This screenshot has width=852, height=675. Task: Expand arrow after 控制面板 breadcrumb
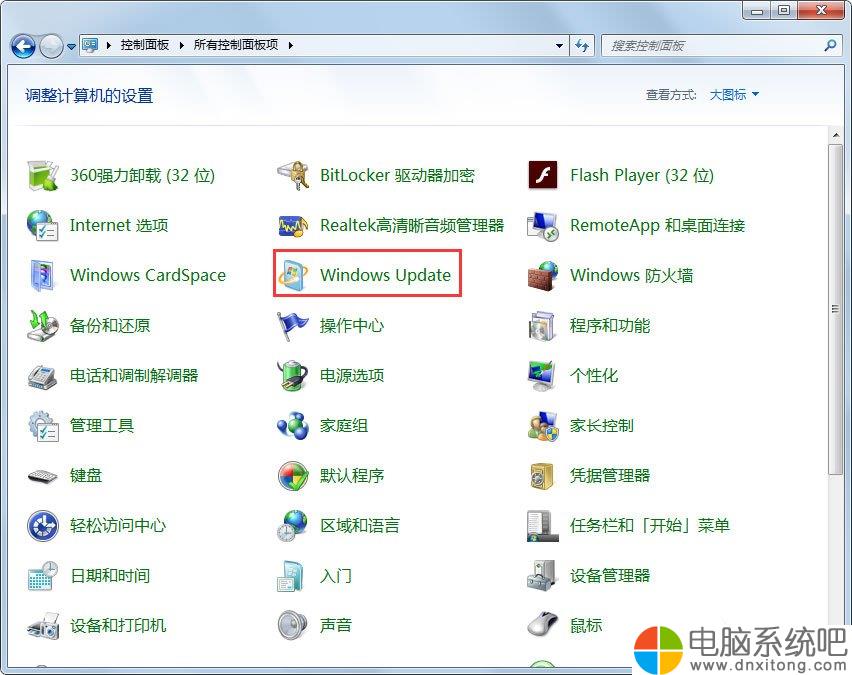tap(181, 45)
